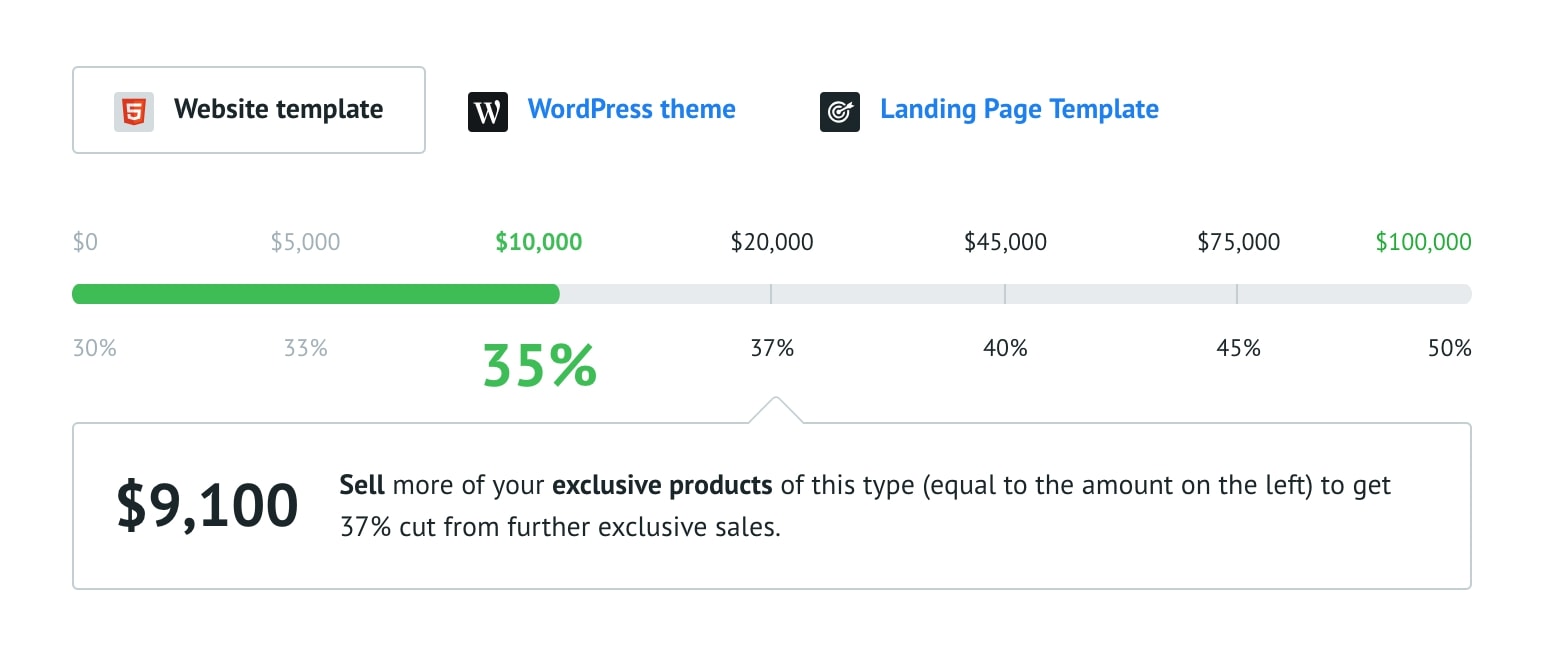Click the 37% commission tier label

coord(772,349)
